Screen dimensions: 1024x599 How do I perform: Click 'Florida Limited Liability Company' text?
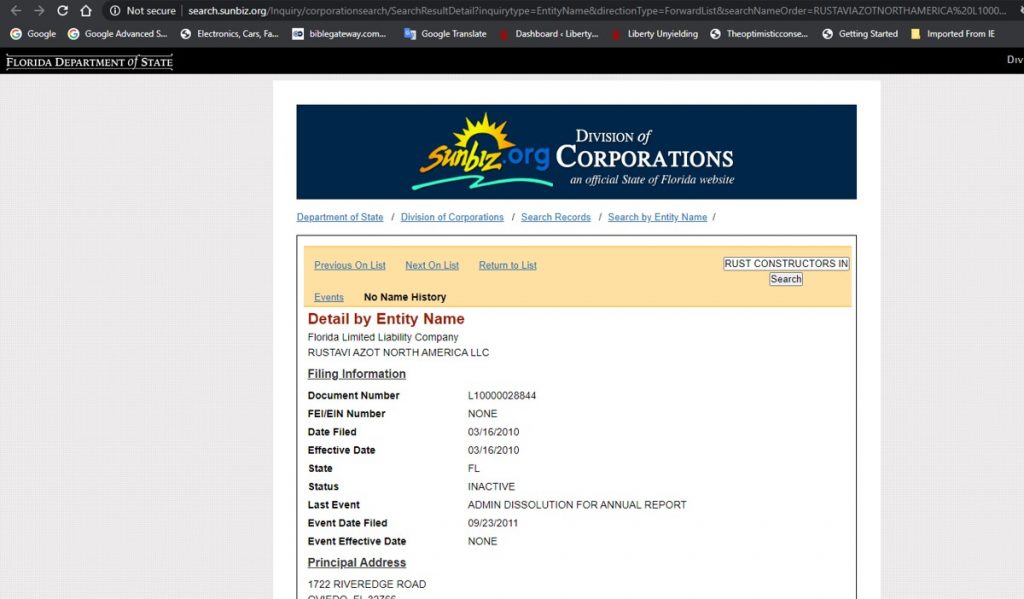click(x=383, y=337)
